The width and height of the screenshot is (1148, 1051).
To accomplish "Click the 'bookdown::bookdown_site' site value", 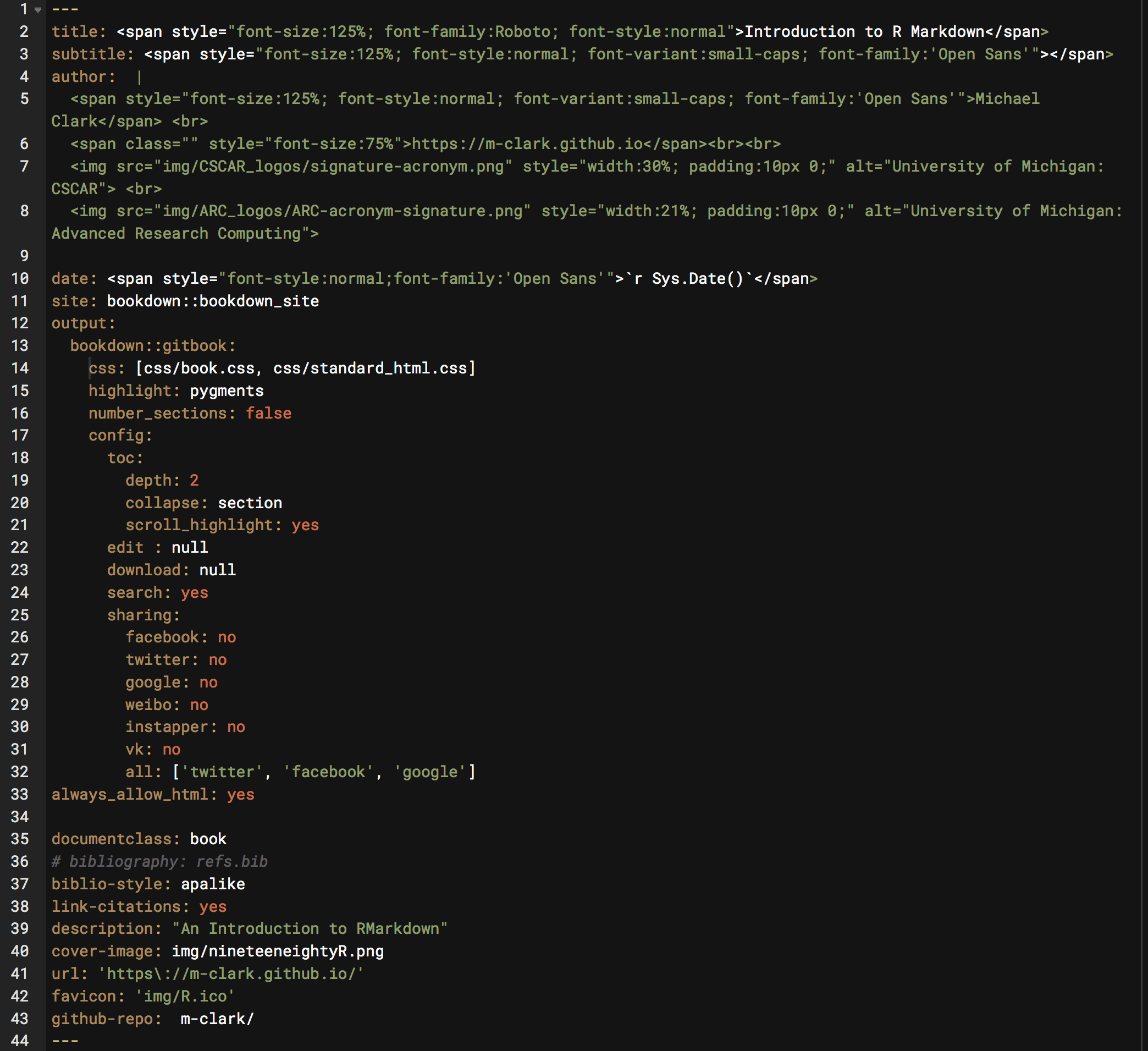I will (212, 301).
